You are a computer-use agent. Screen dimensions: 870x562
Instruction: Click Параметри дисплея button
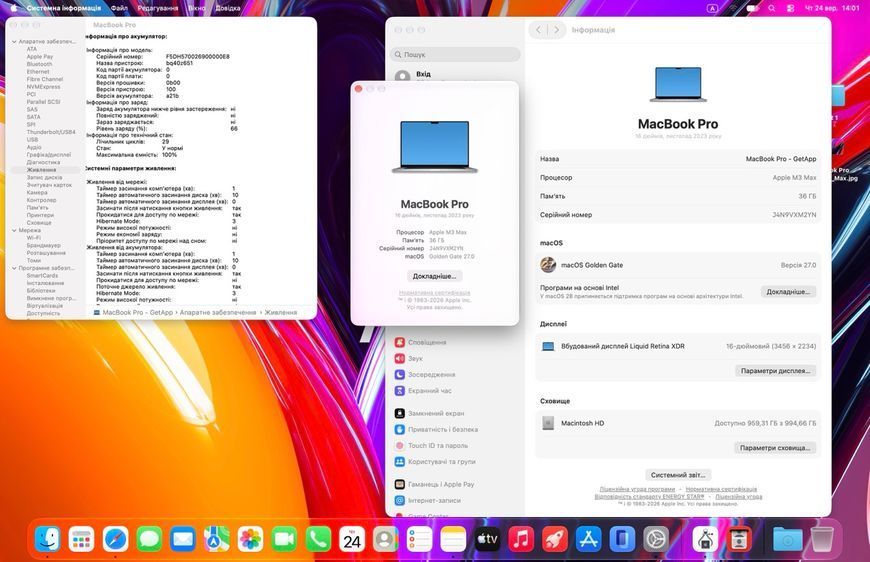click(775, 371)
